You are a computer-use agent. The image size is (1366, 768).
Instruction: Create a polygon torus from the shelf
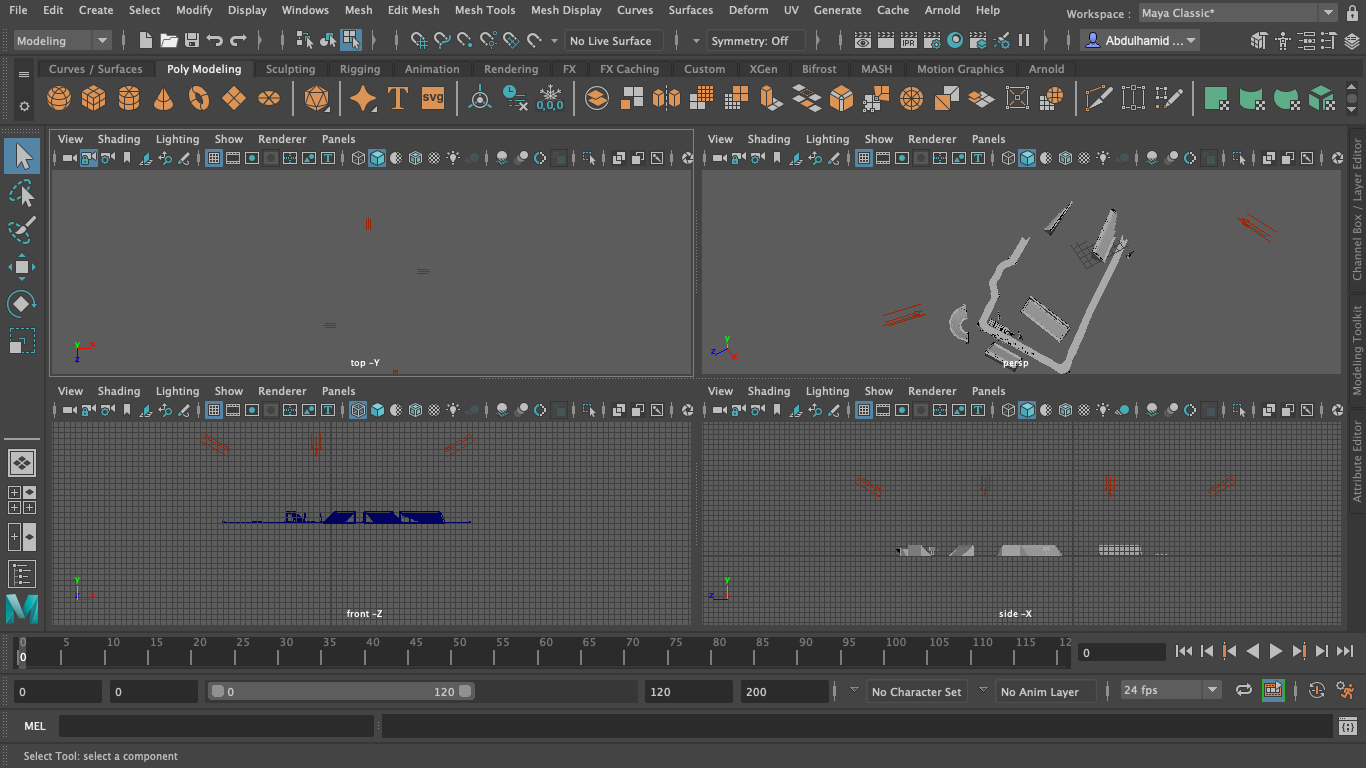tap(197, 97)
